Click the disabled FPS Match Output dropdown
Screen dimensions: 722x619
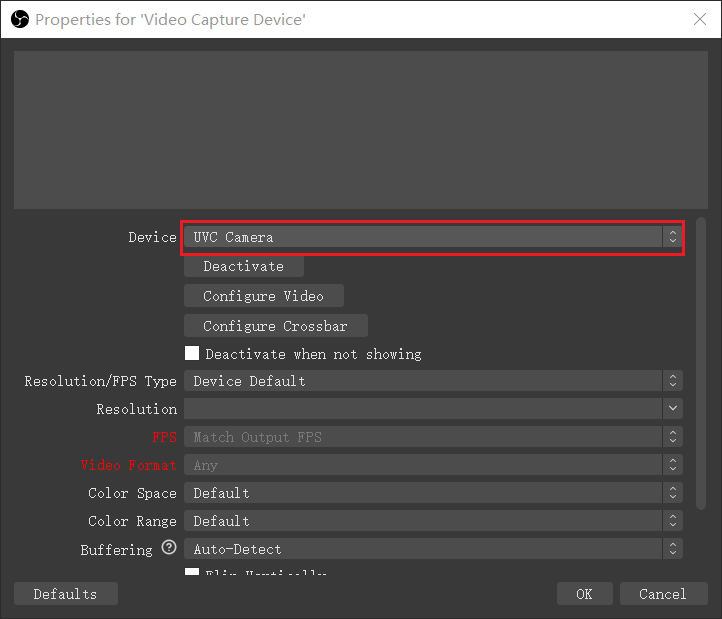pyautogui.click(x=432, y=437)
